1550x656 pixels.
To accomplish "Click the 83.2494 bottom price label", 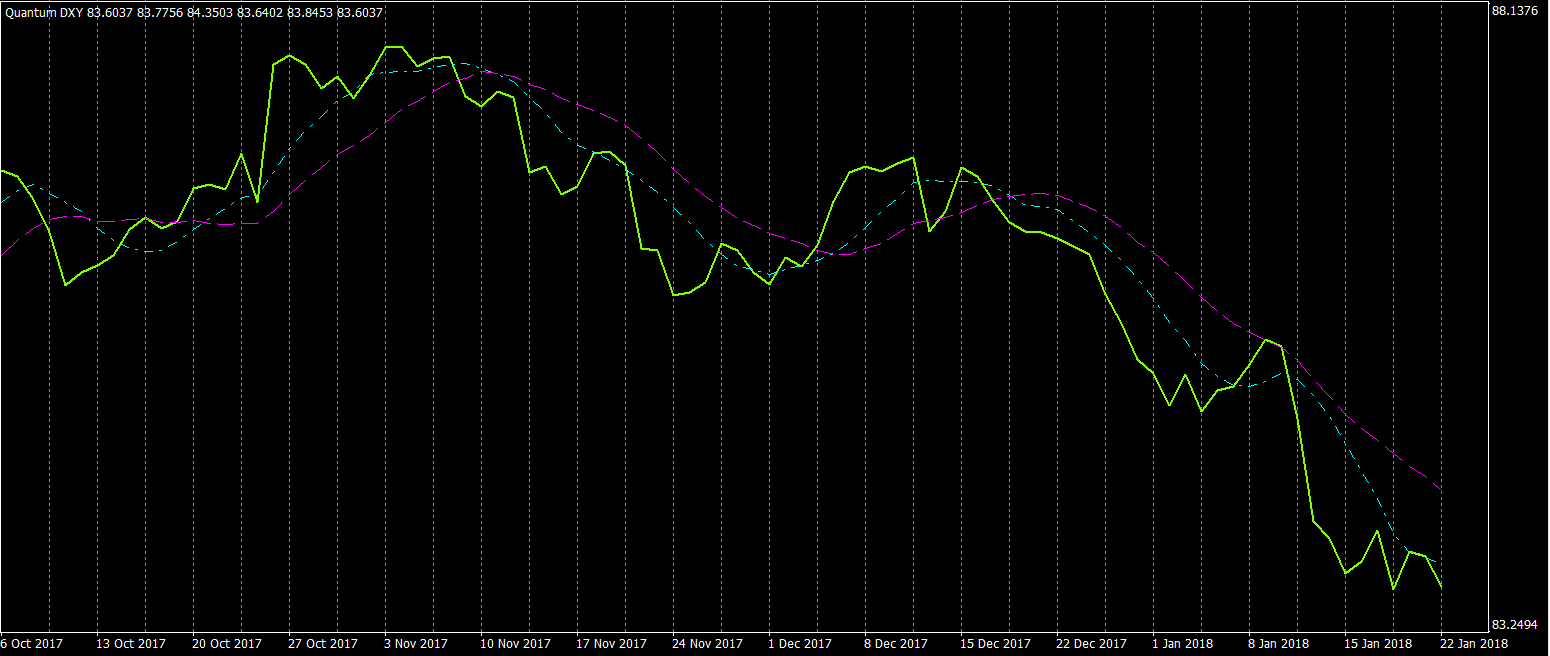I will tap(1514, 625).
